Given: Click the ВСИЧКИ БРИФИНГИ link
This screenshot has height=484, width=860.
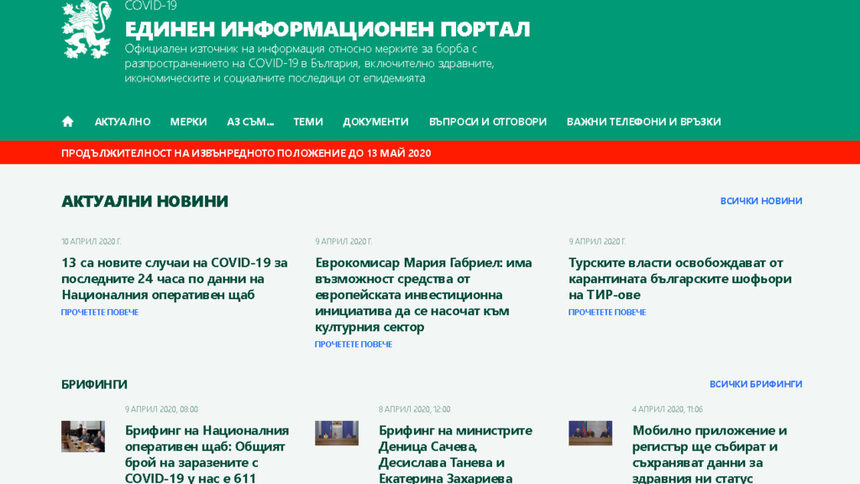Looking at the screenshot, I should coord(755,384).
